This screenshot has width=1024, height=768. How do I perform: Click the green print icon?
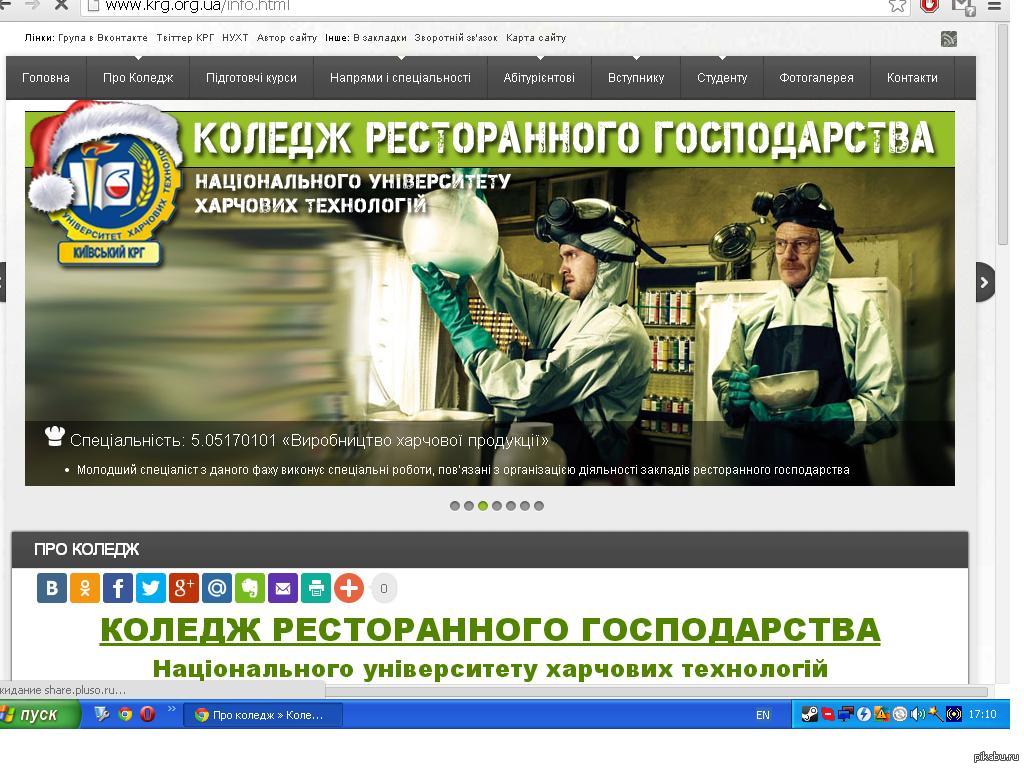[x=316, y=588]
